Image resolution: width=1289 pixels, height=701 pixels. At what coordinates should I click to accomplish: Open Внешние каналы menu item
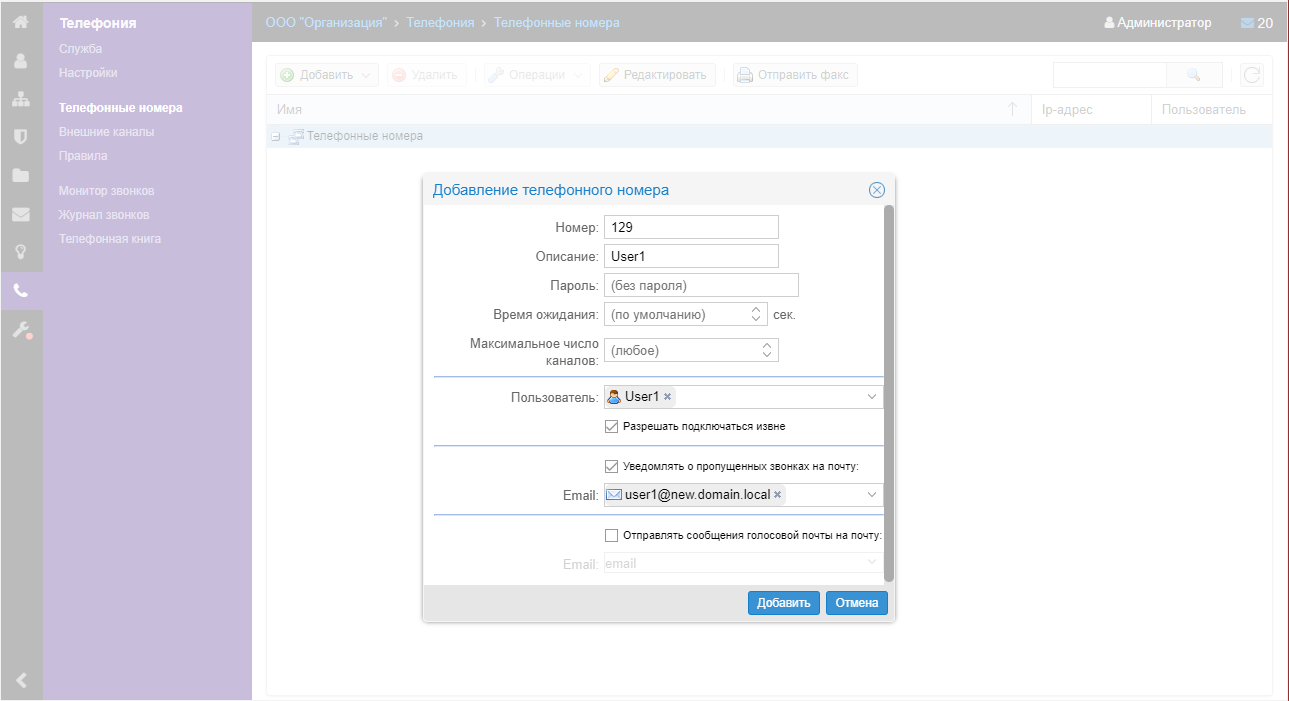106,132
